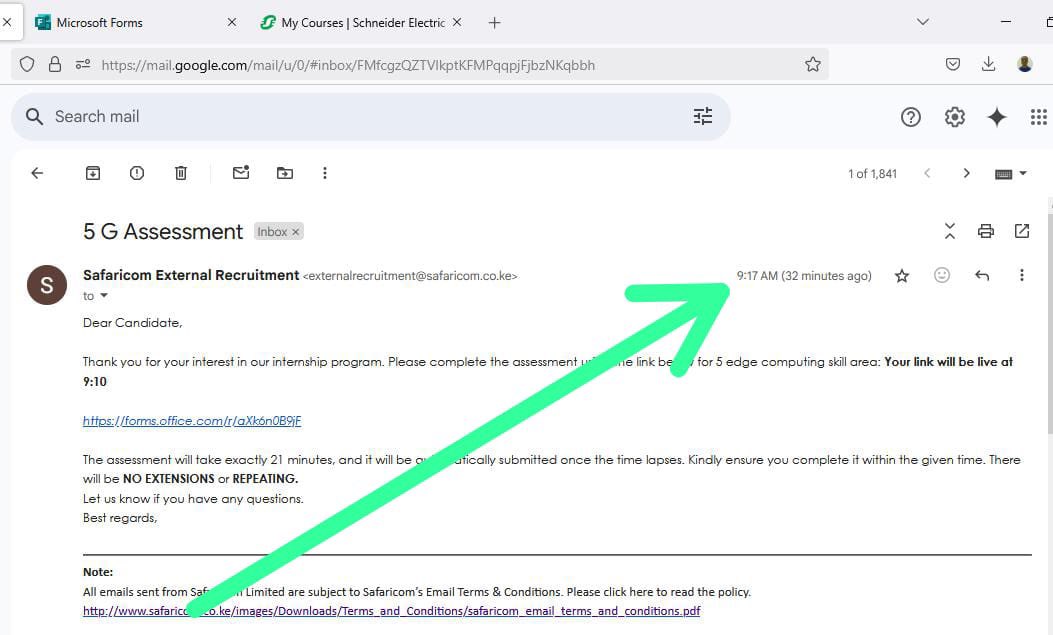Open more options in the email toolbar

(324, 173)
